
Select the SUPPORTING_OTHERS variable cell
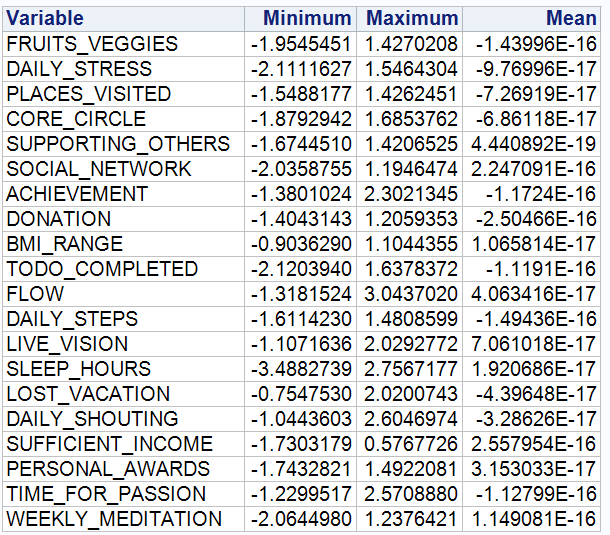(123, 144)
